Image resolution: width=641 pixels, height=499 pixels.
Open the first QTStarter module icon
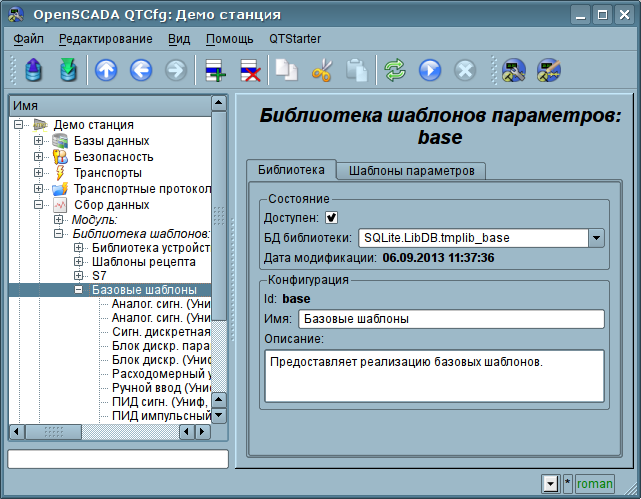click(514, 70)
